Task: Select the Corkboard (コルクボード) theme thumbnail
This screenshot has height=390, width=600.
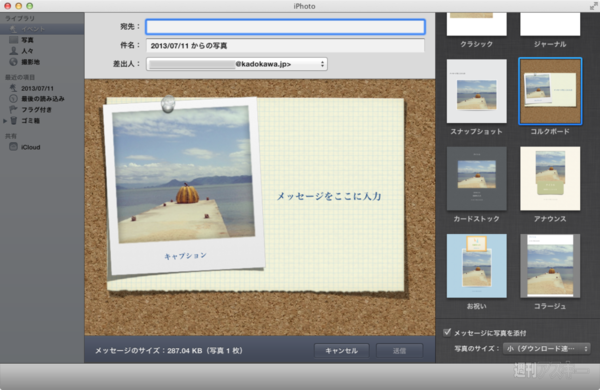Action: coord(550,91)
